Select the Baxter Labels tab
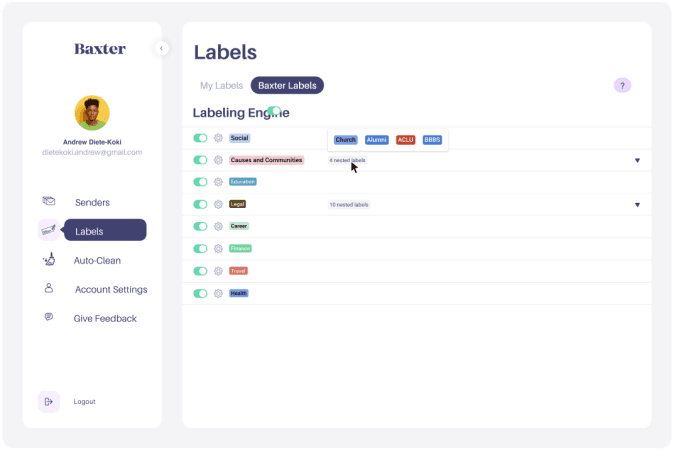Screen dimensions: 674x450 (287, 86)
